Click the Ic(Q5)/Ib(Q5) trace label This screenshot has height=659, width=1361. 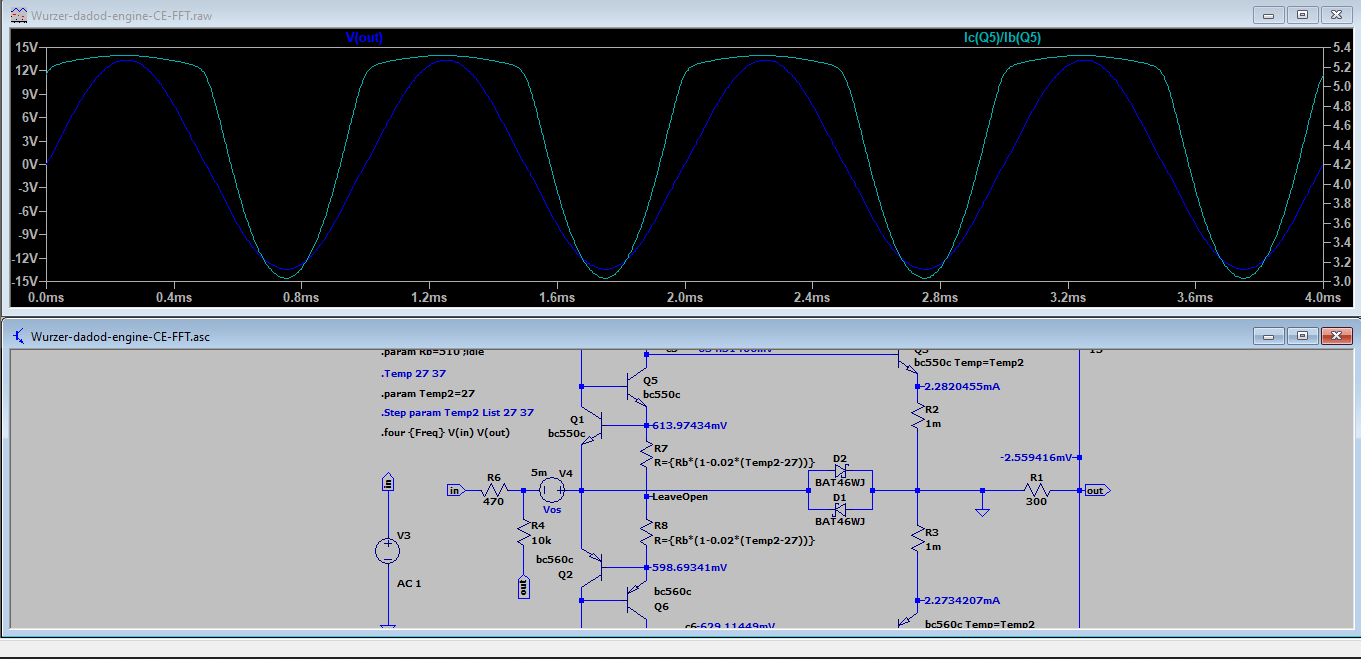pyautogui.click(x=1002, y=38)
